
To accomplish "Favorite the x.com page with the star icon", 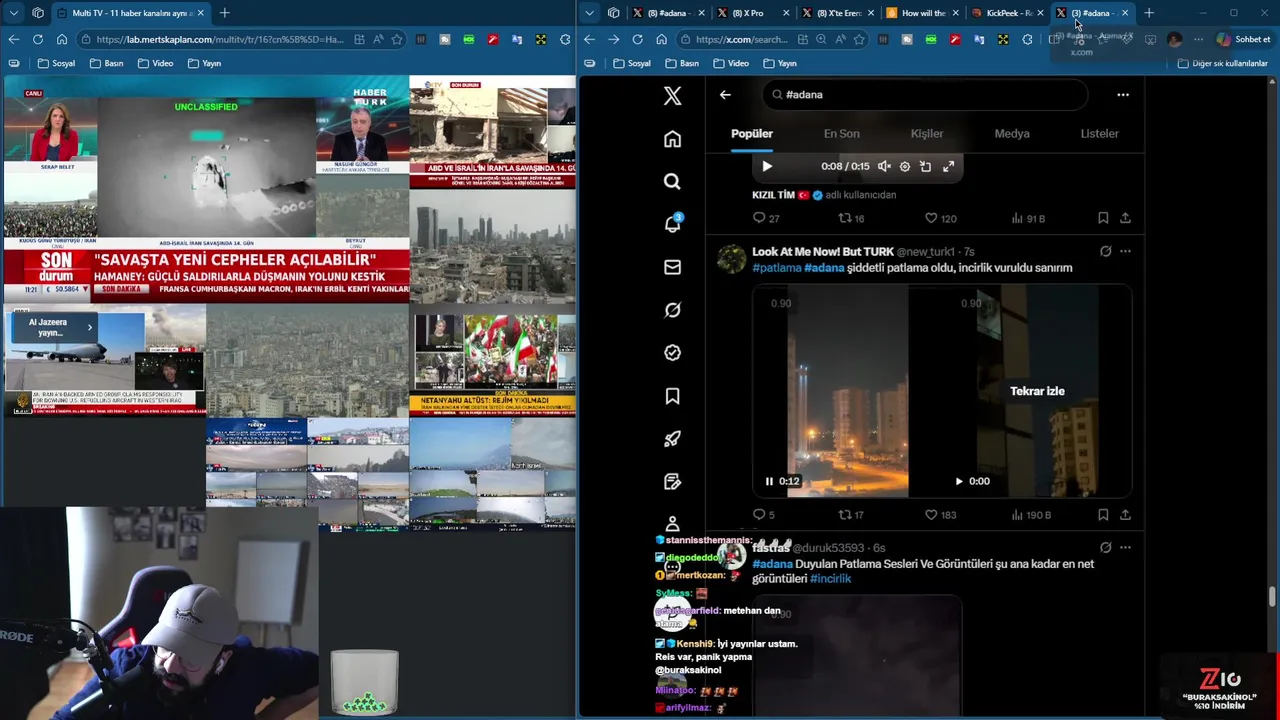I will [858, 39].
